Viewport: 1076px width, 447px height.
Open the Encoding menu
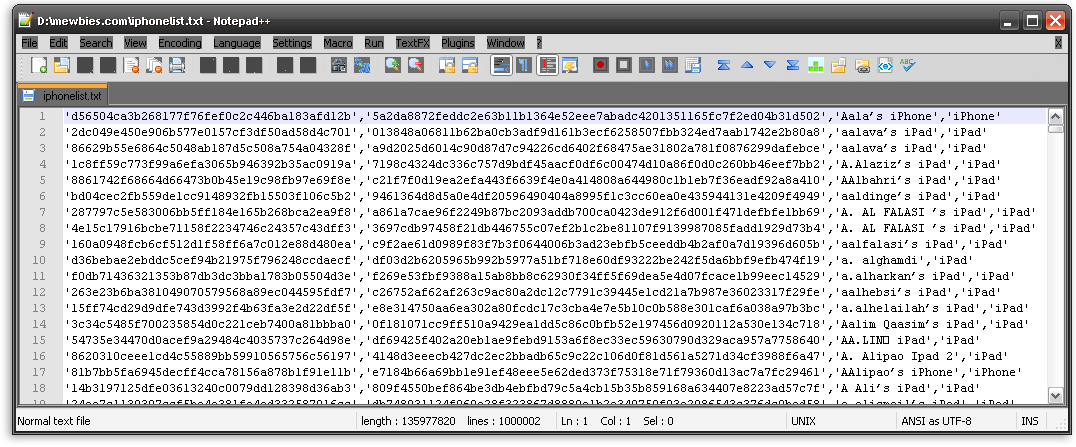(x=180, y=43)
